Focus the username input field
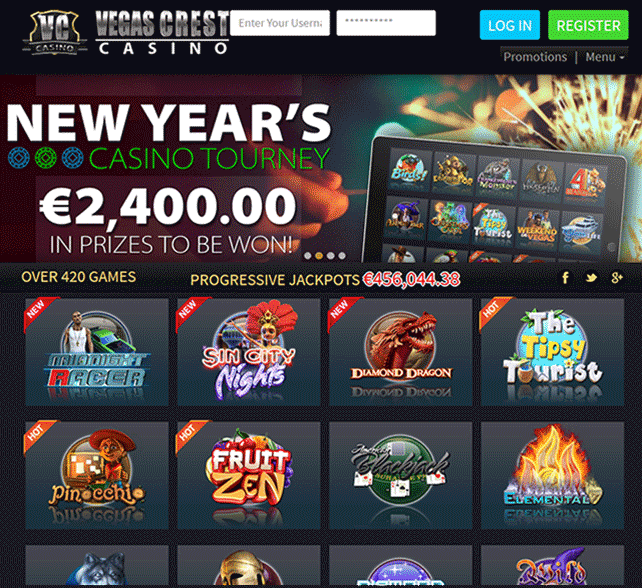642x588 pixels. (x=280, y=23)
